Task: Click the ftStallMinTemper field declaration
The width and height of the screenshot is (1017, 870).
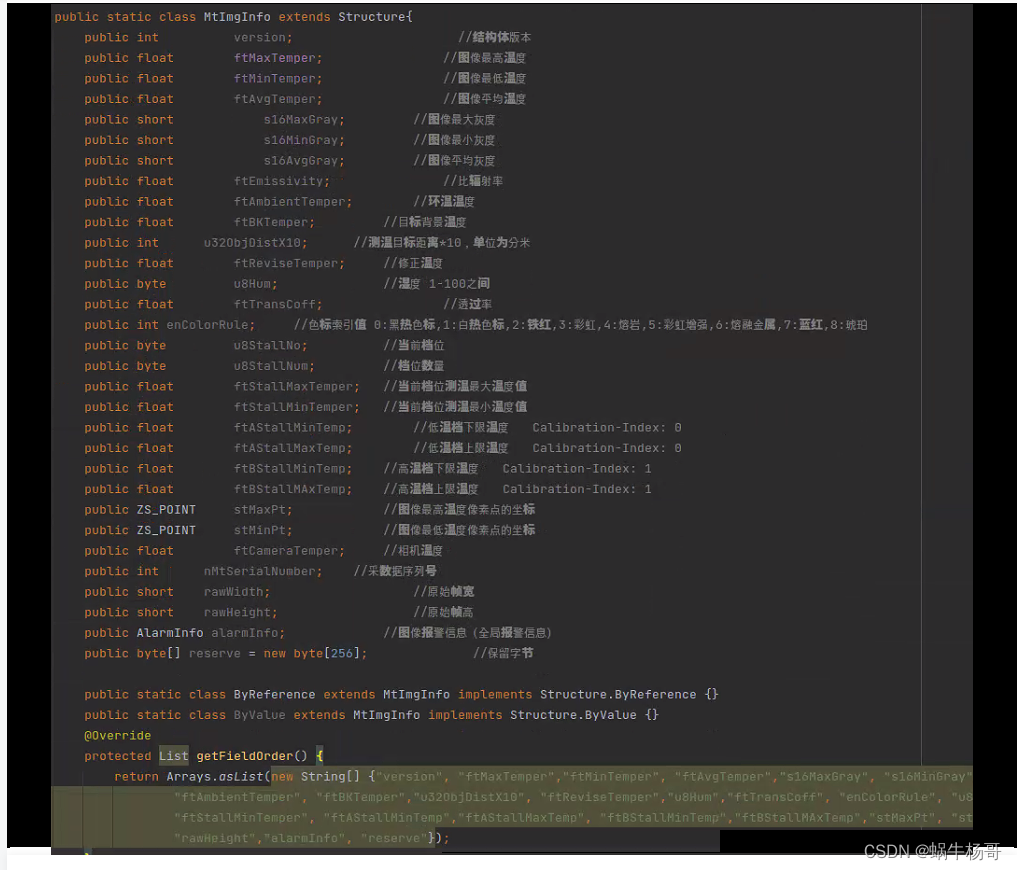Action: [296, 407]
